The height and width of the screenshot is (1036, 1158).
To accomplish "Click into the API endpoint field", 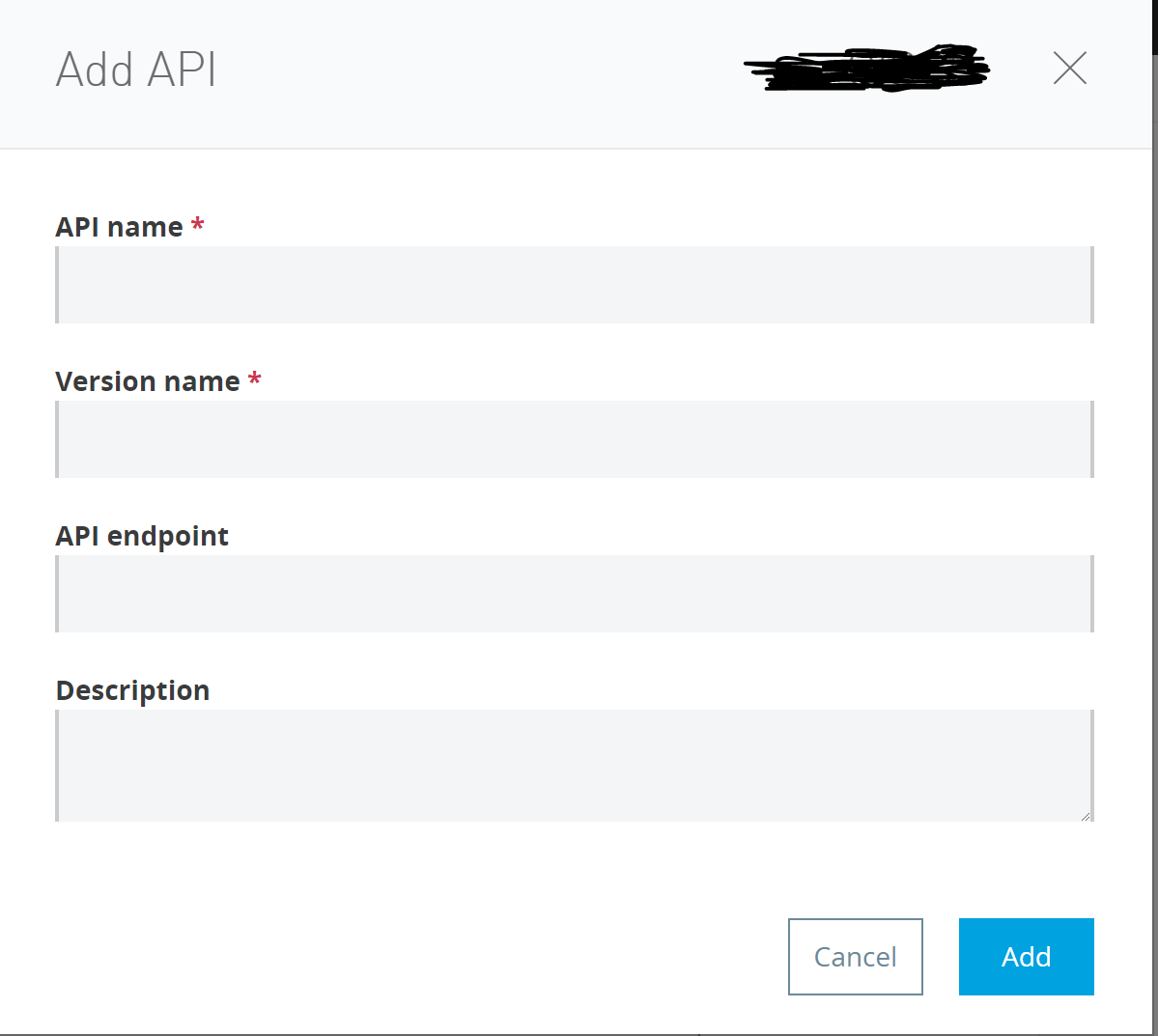I will [x=575, y=594].
